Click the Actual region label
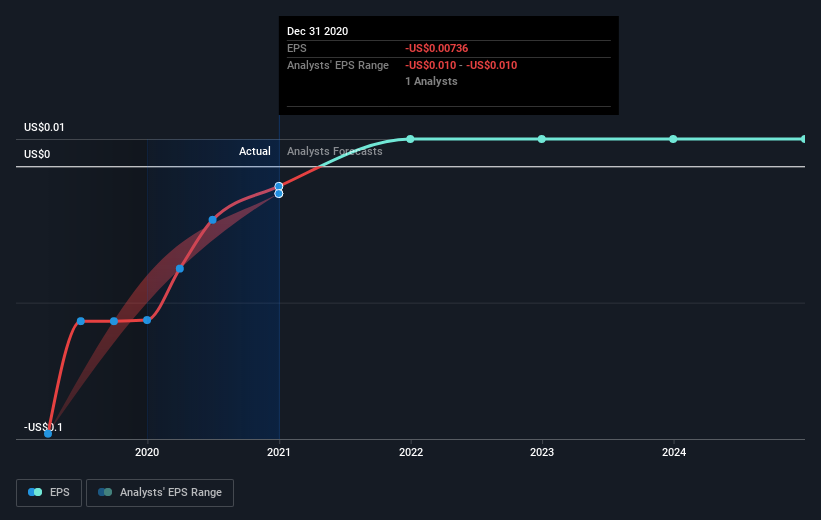This screenshot has width=821, height=520. (255, 151)
